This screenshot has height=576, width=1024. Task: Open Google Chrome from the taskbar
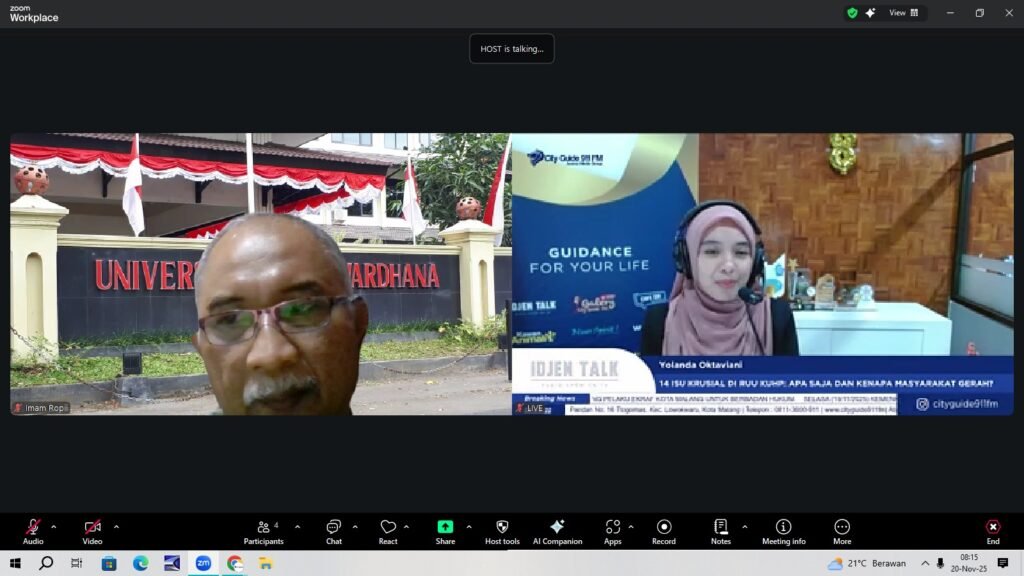pyautogui.click(x=235, y=563)
